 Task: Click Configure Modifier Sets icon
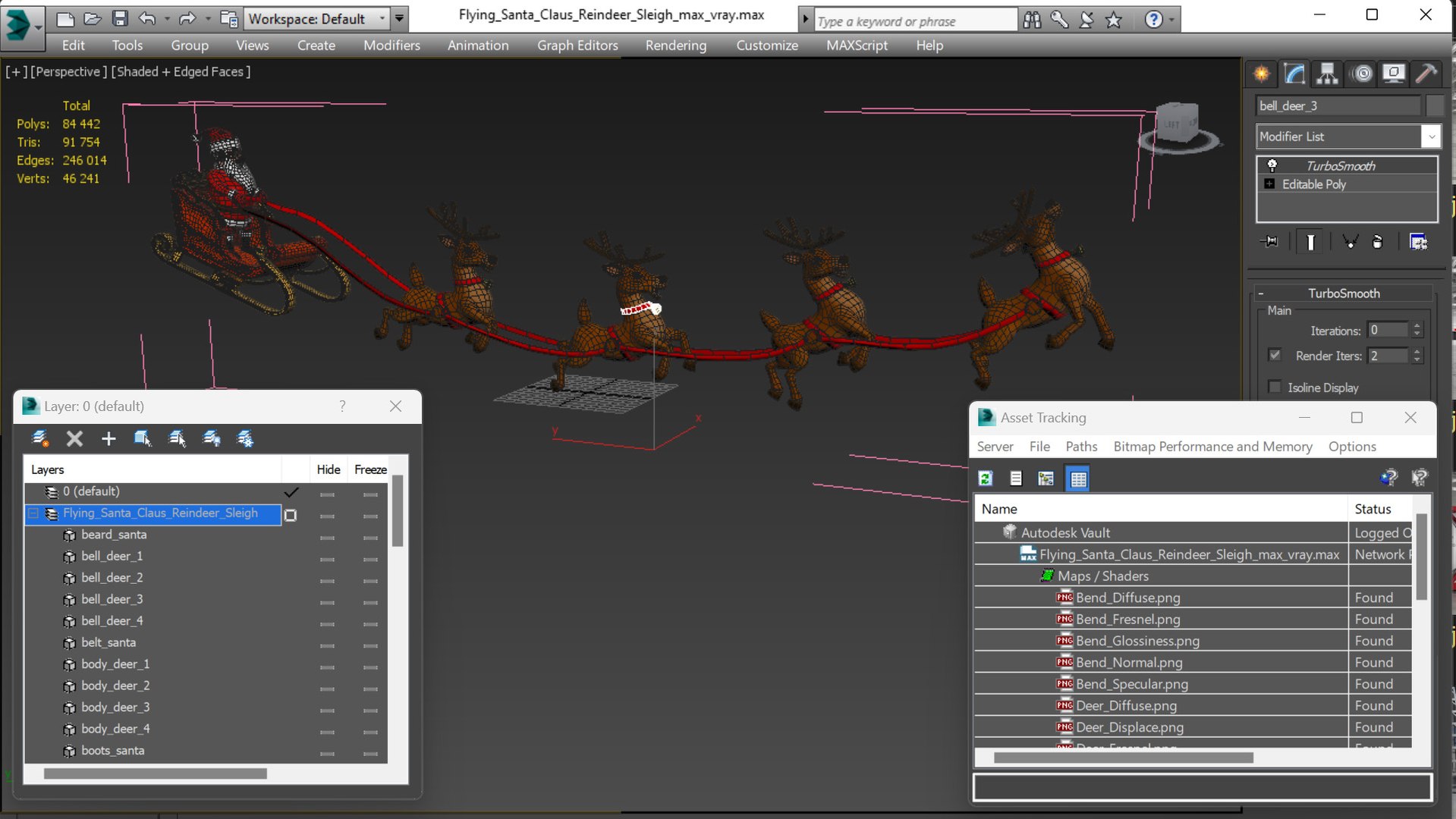[1418, 242]
